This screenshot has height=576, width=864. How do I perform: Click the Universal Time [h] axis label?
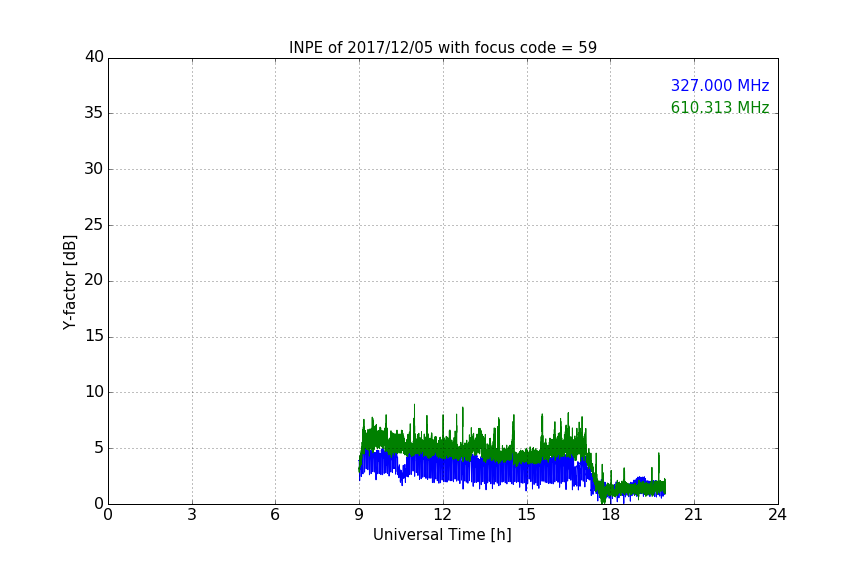pos(442,535)
